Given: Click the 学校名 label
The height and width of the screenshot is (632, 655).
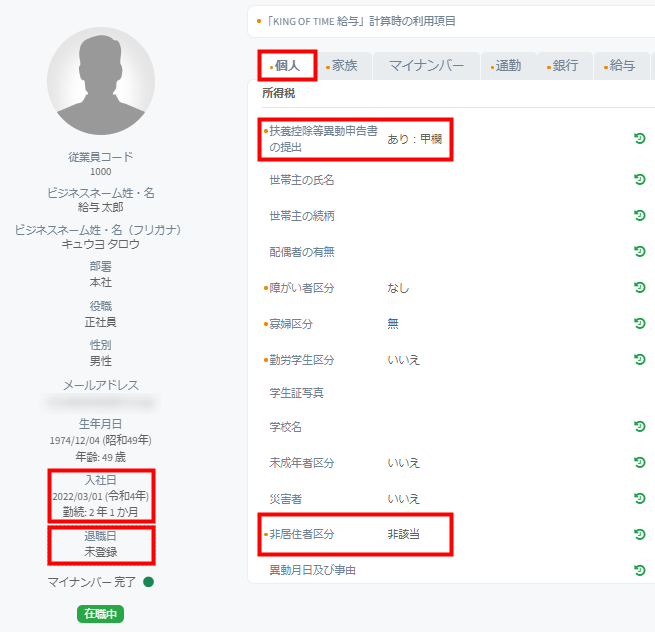Looking at the screenshot, I should 285,427.
